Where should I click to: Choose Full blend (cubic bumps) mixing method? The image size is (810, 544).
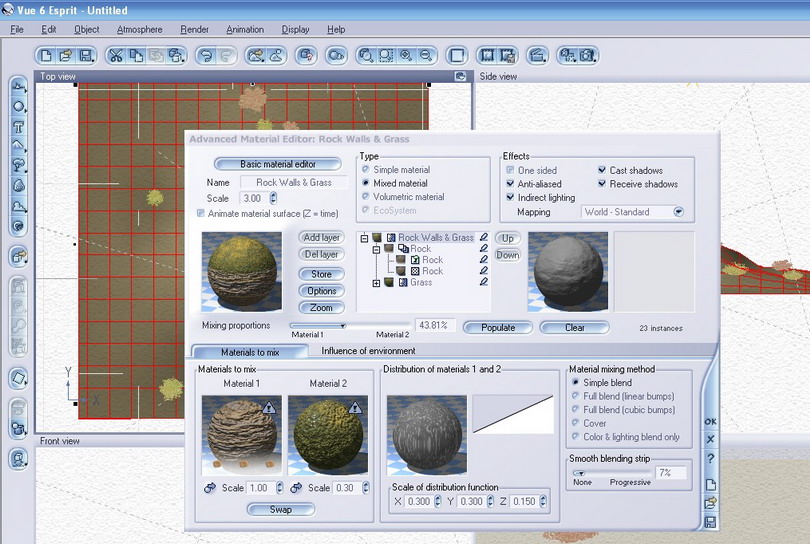(575, 409)
